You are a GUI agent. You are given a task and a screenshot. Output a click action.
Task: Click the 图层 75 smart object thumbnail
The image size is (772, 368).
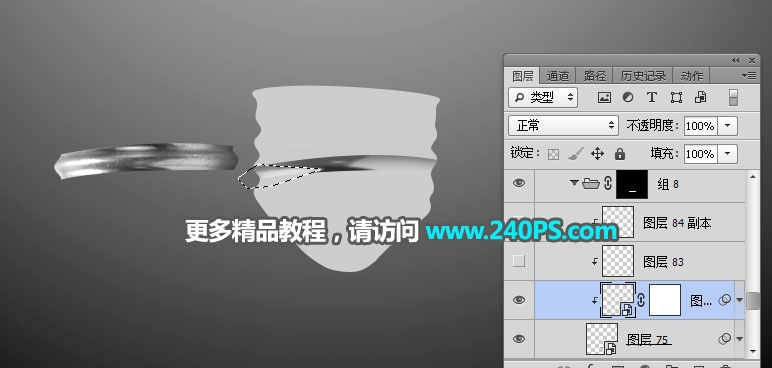(x=602, y=339)
